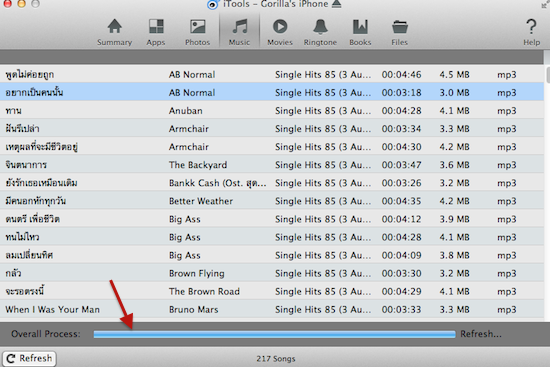
Task: Click album cell in Bruno Mars row
Action: pos(323,309)
